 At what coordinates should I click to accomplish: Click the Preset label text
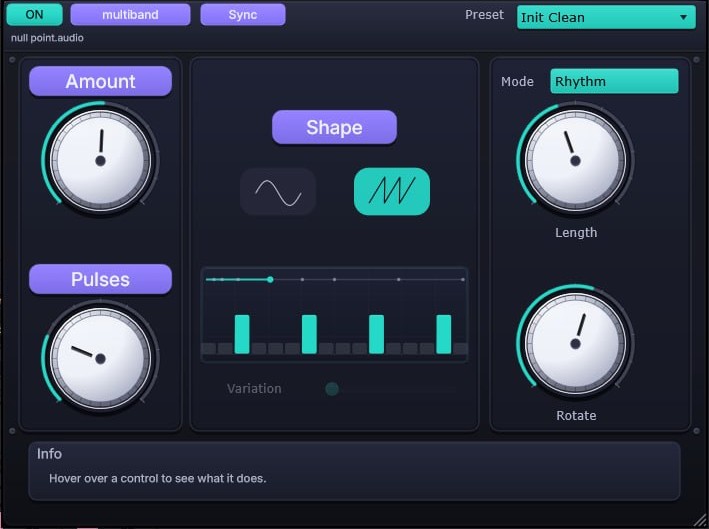[484, 15]
